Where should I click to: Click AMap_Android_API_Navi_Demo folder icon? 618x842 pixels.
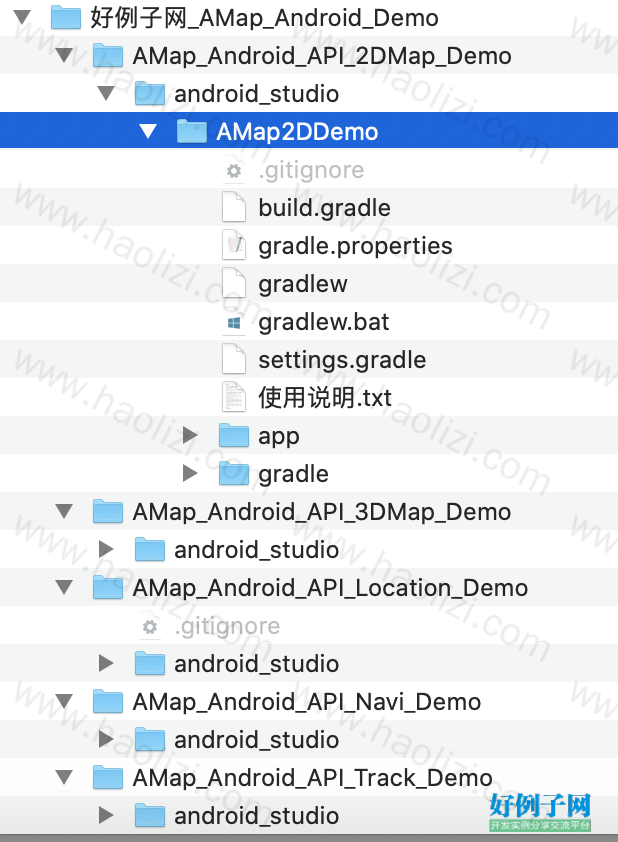[108, 701]
